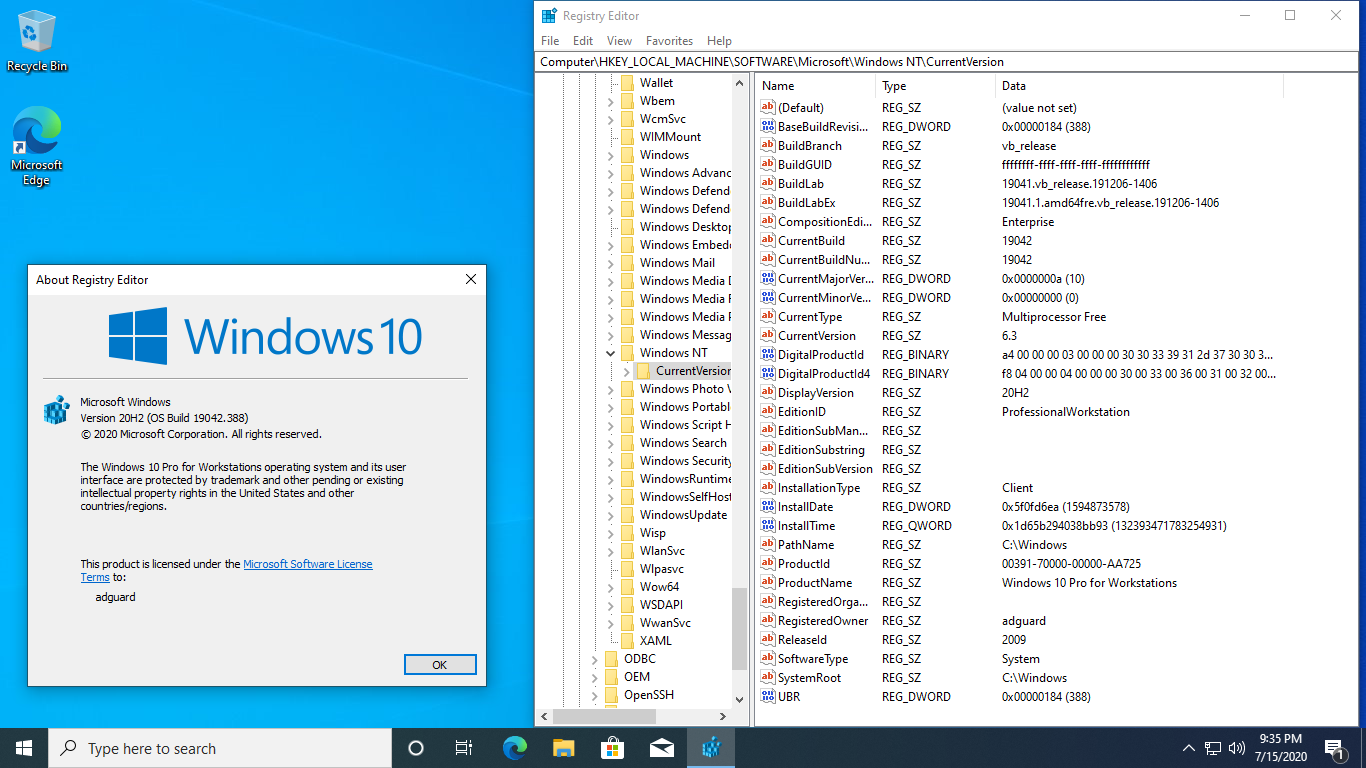Image resolution: width=1366 pixels, height=768 pixels.
Task: Open Microsoft Store from the taskbar
Action: coord(612,748)
